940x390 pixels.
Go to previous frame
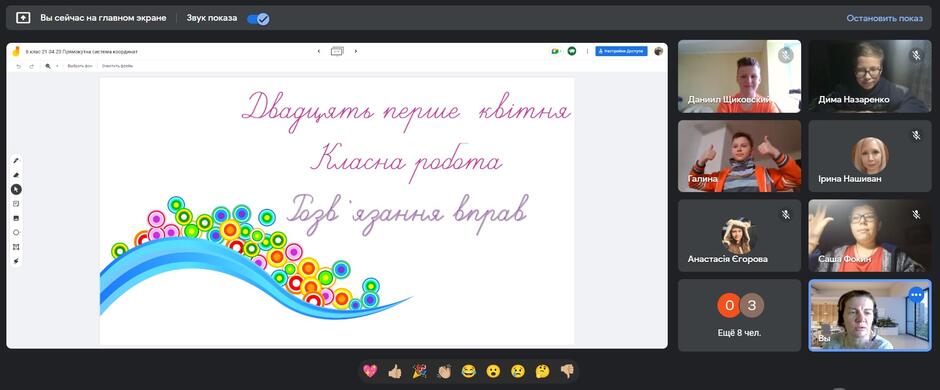point(319,52)
